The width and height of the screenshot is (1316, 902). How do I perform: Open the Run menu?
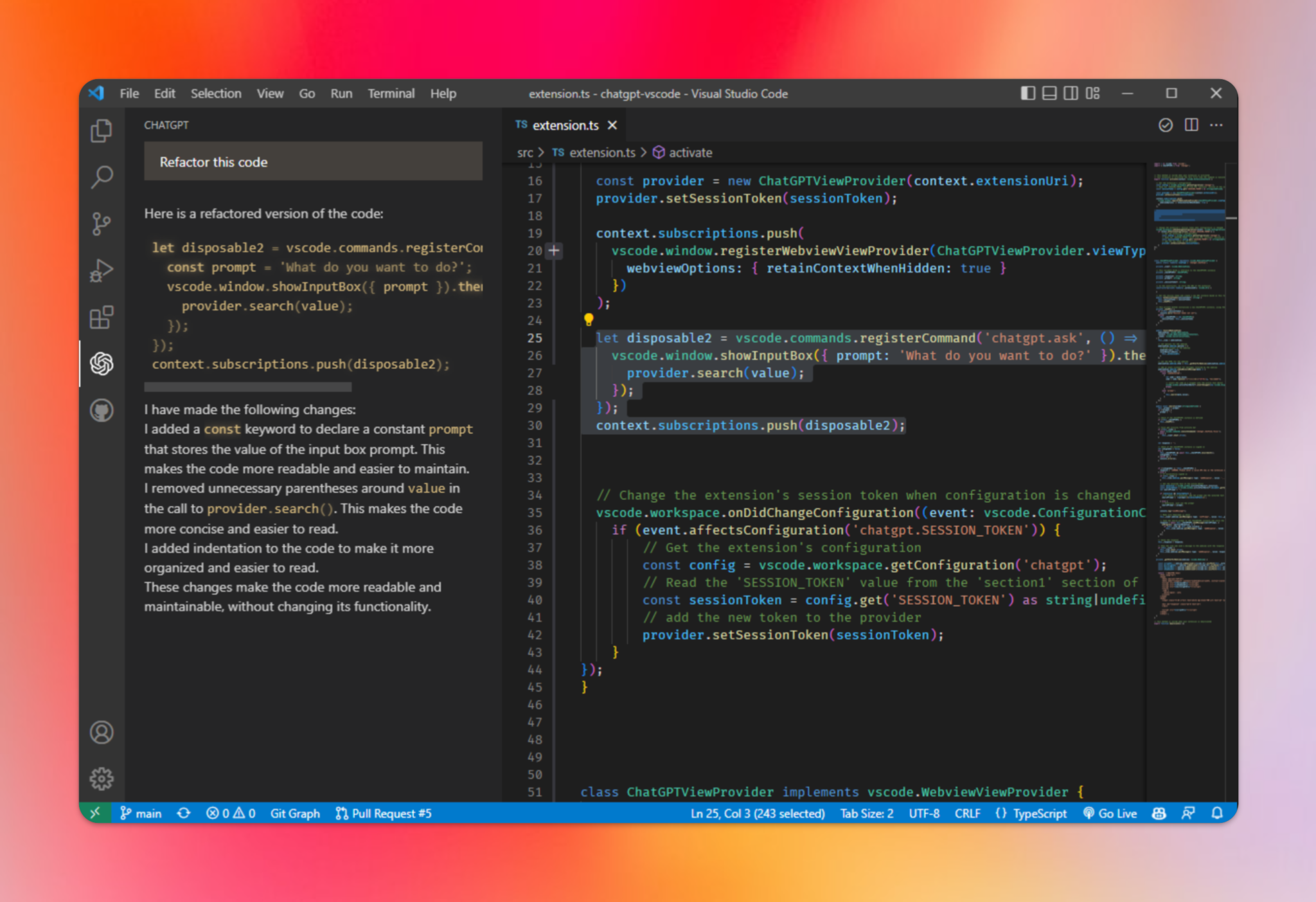pos(341,93)
